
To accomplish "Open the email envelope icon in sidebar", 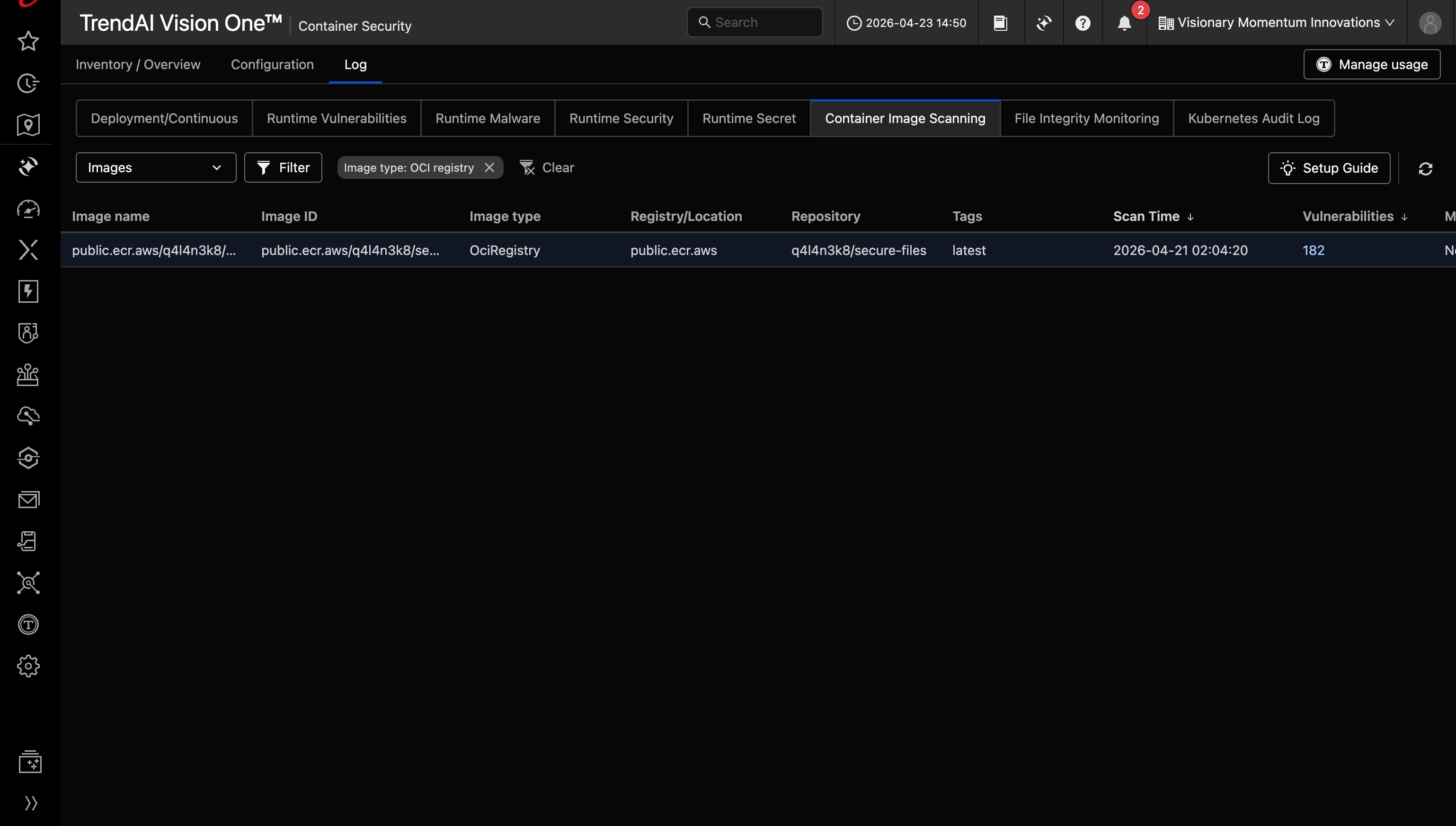I will click(28, 500).
